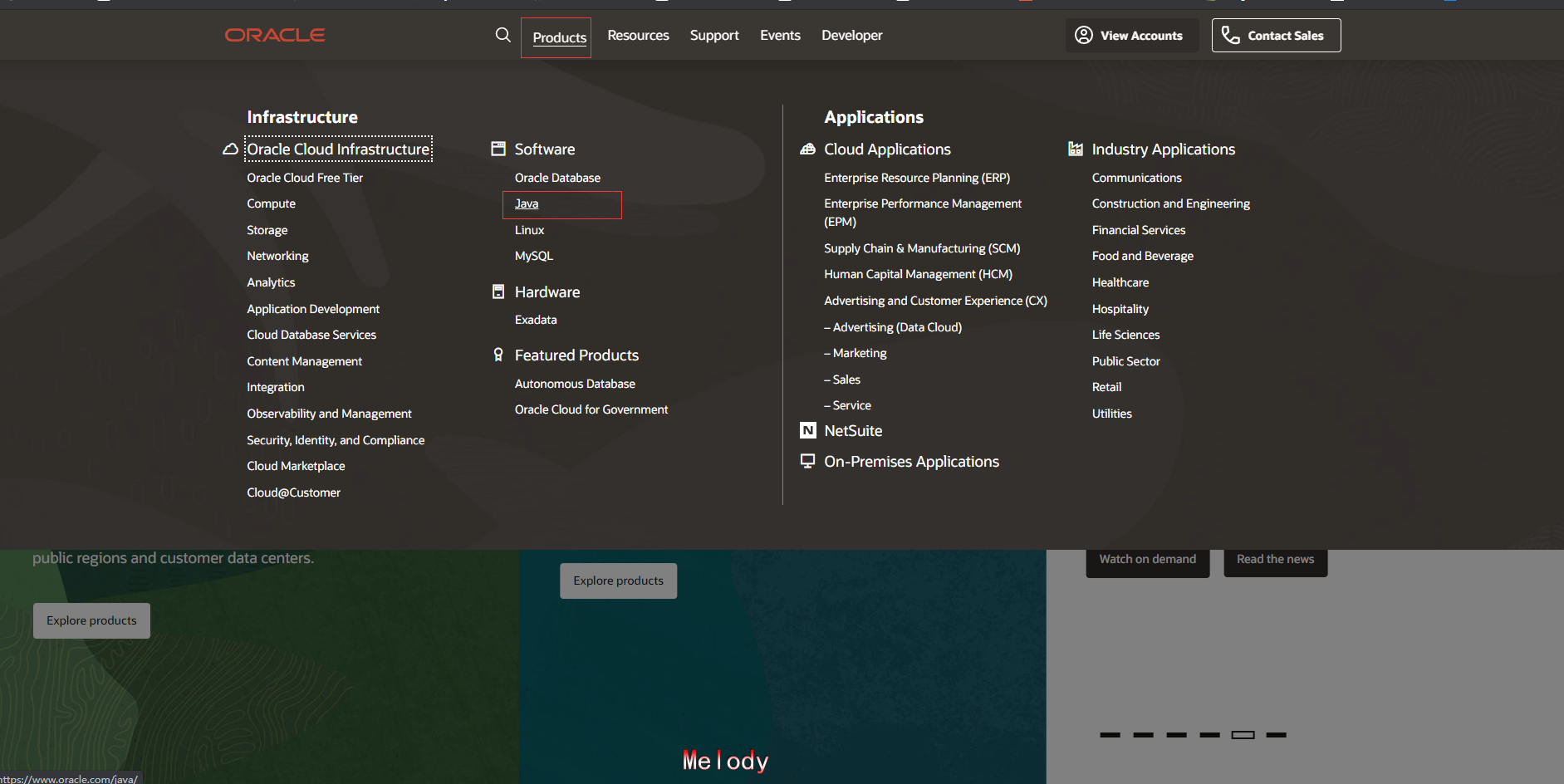Open On-Premises Applications
1564x784 pixels.
pyautogui.click(x=911, y=462)
